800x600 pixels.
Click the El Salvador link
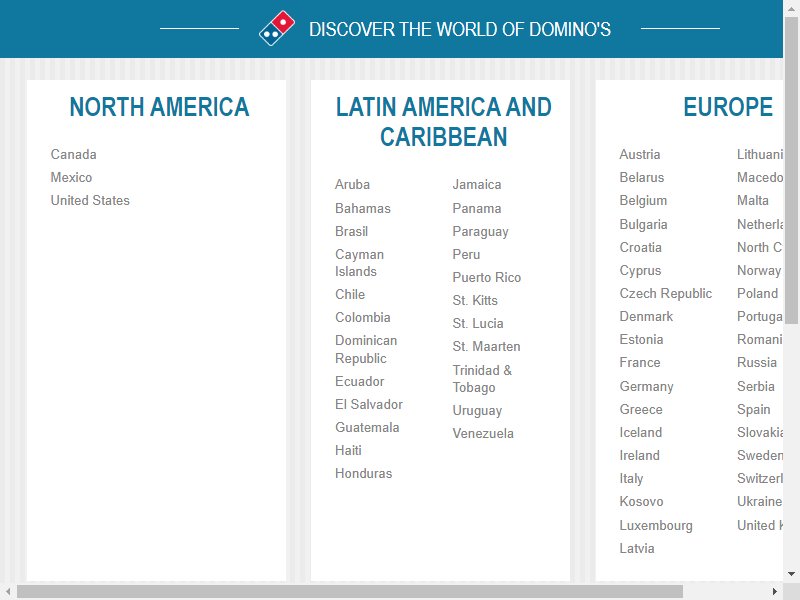click(369, 404)
